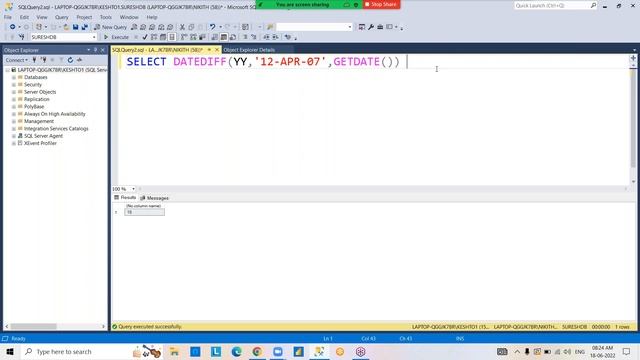The height and width of the screenshot is (360, 640).
Task: Click the result cell showing 15
Action: tap(144, 212)
